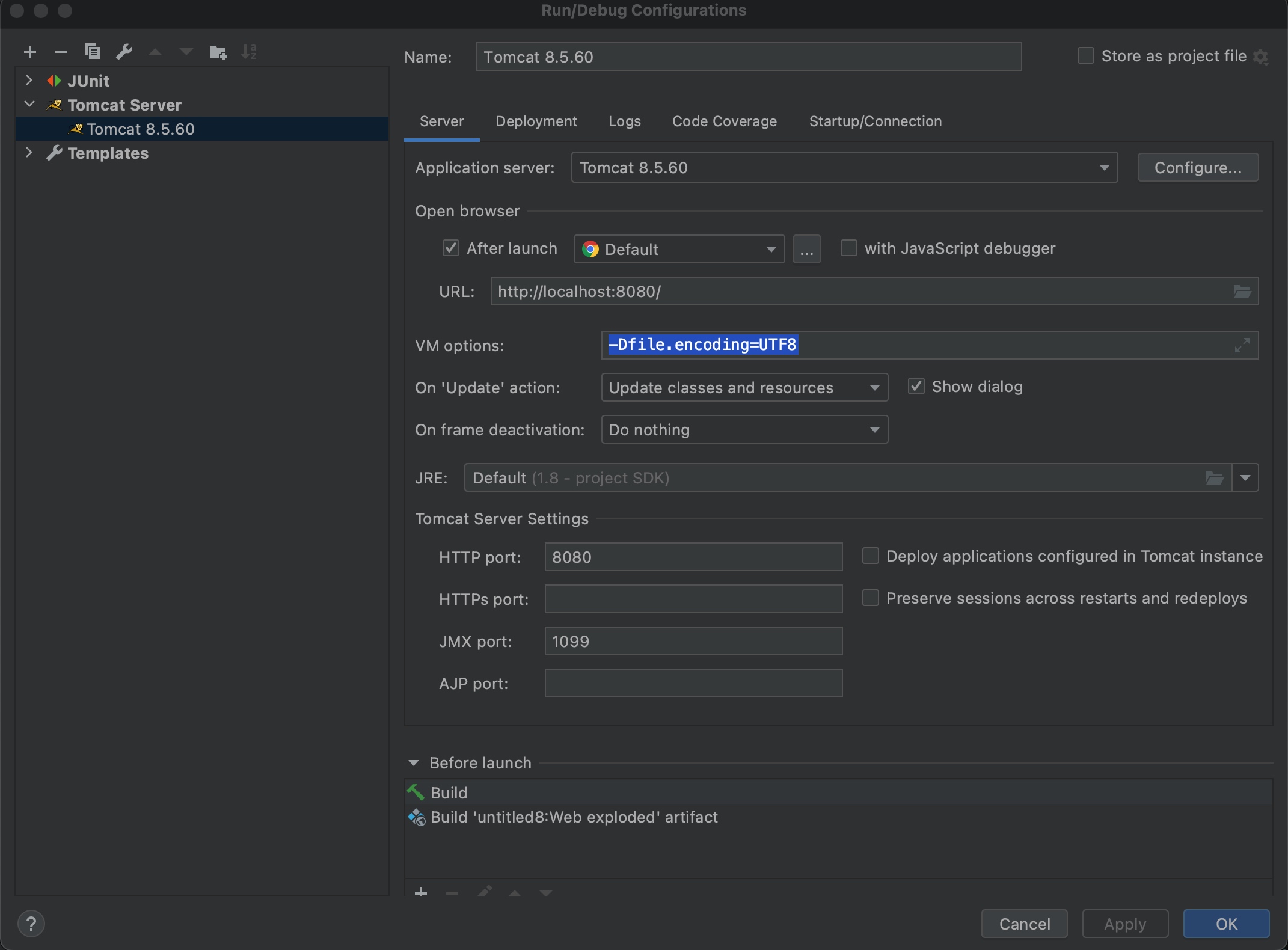Enable with JavaScript debugger checkbox
Image resolution: width=1288 pixels, height=950 pixels.
(848, 248)
